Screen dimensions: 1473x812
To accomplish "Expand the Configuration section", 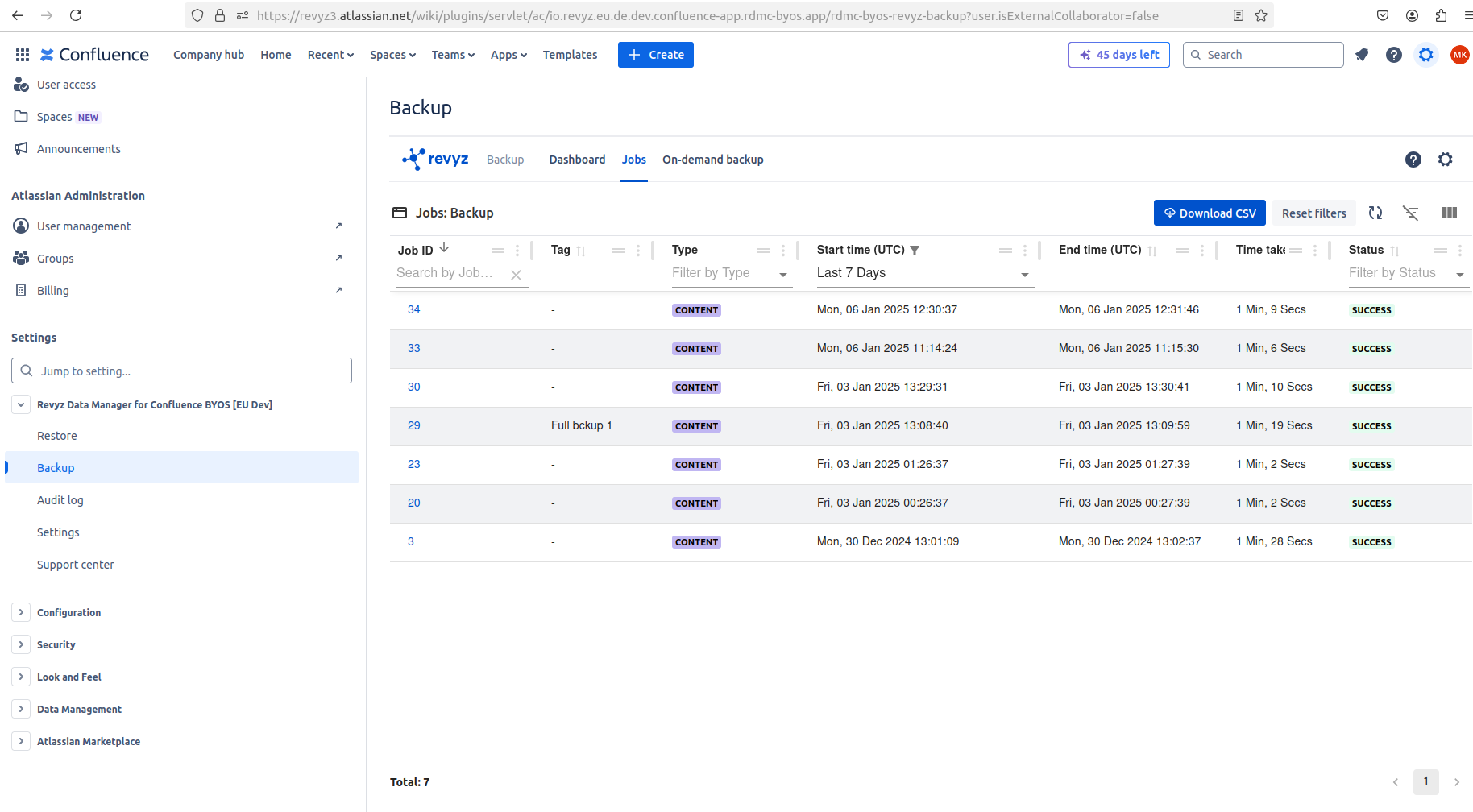I will pyautogui.click(x=21, y=612).
